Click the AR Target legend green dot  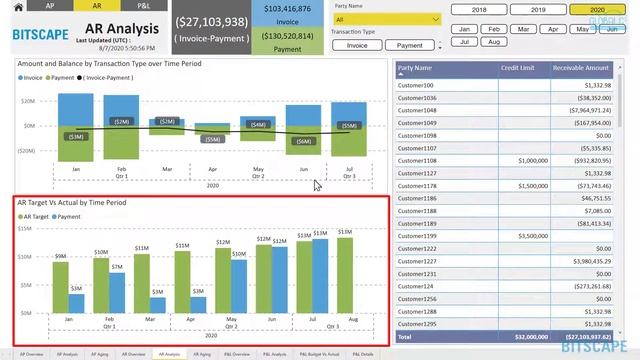coord(20,217)
